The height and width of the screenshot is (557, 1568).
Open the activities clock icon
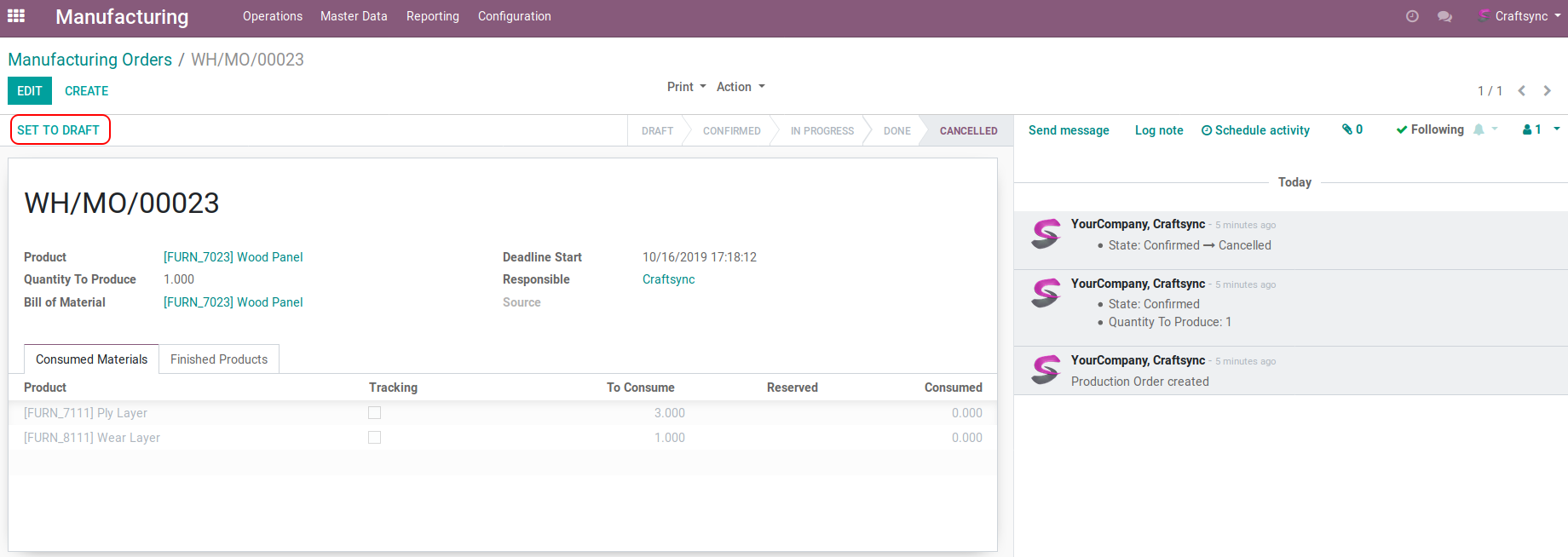1412,16
